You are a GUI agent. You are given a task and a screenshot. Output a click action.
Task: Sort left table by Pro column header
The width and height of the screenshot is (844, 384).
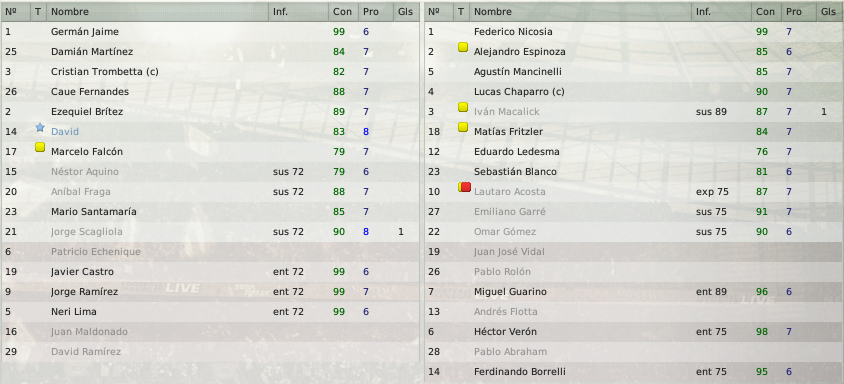coord(376,12)
